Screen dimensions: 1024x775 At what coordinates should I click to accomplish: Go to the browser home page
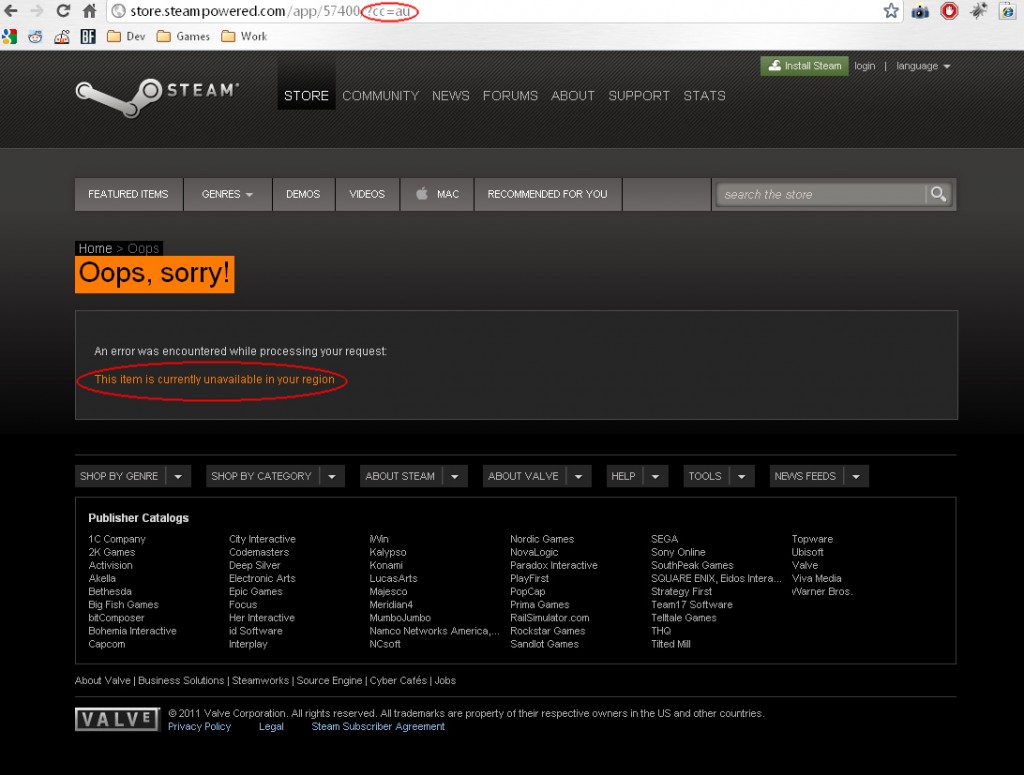click(x=89, y=11)
